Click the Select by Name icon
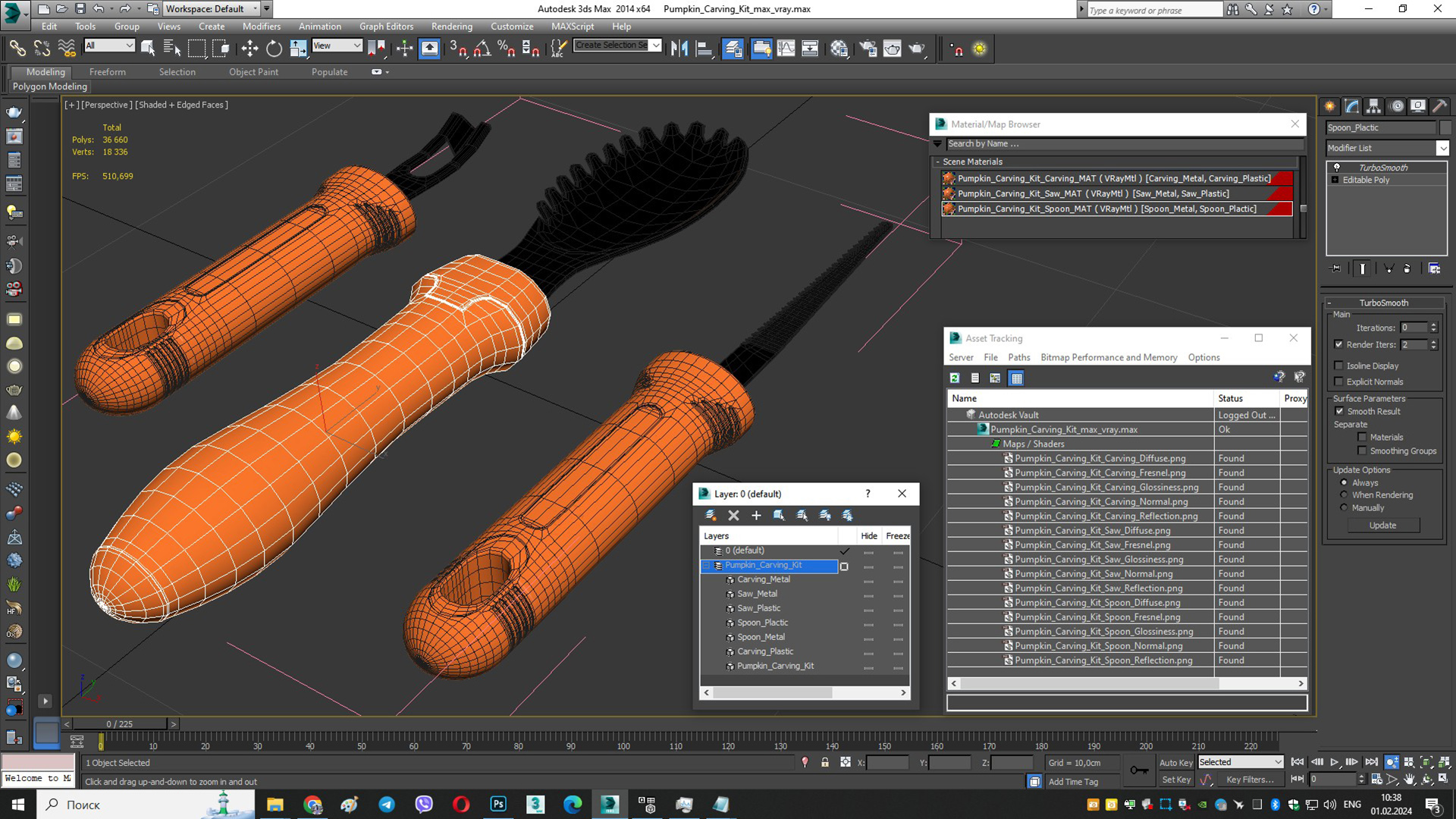 [x=171, y=48]
